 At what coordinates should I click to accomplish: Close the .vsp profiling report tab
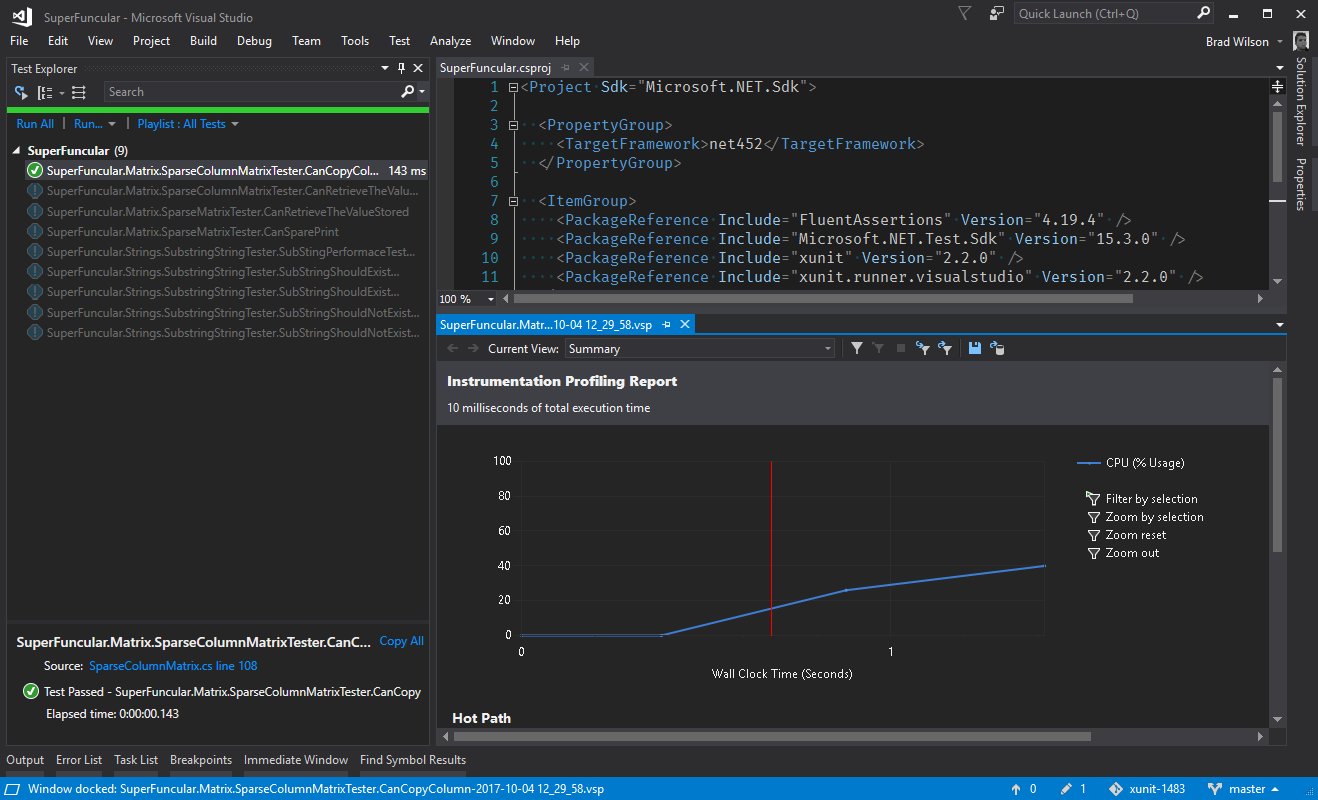[x=685, y=325]
